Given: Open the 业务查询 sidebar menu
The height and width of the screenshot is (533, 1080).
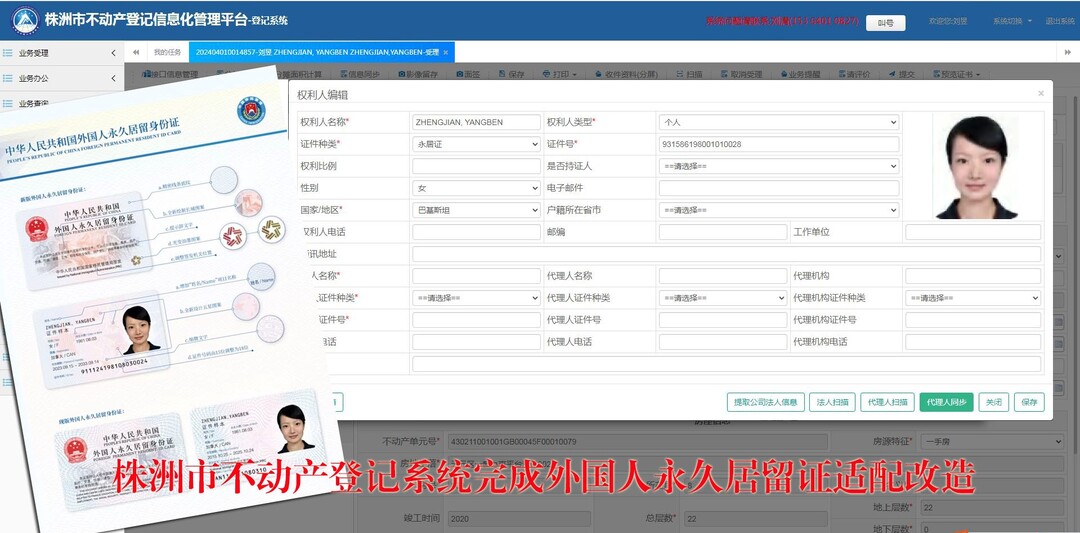Looking at the screenshot, I should tap(33, 104).
